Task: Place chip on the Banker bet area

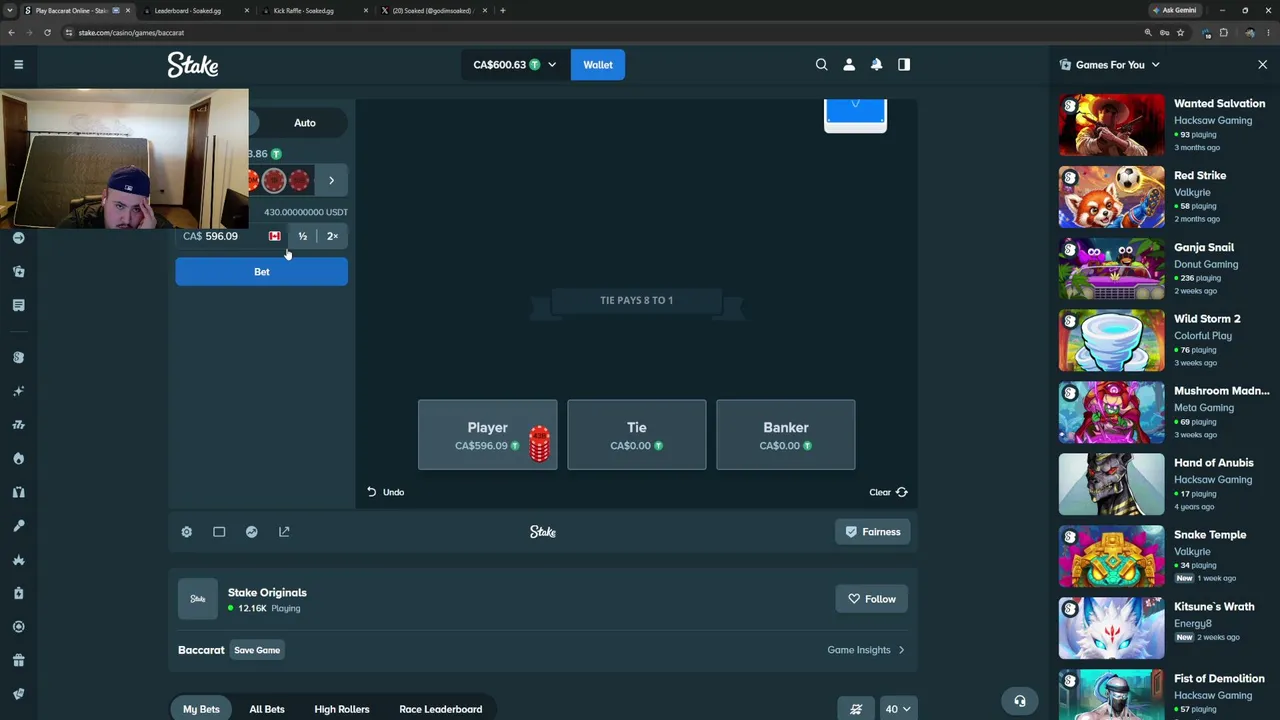Action: pyautogui.click(x=786, y=435)
